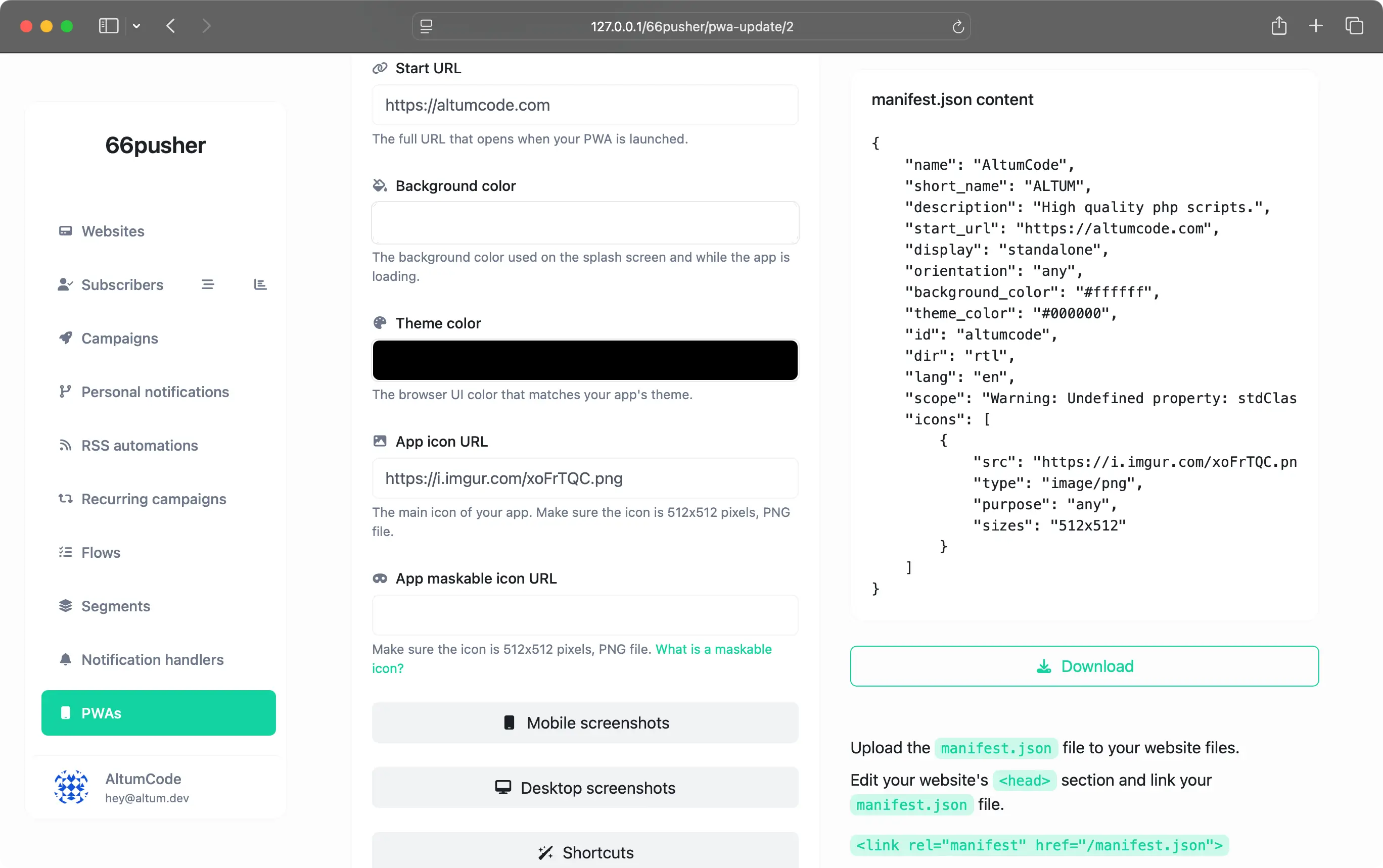This screenshot has width=1383, height=868.
Task: Click the Personal notifications branch icon
Action: 66,392
